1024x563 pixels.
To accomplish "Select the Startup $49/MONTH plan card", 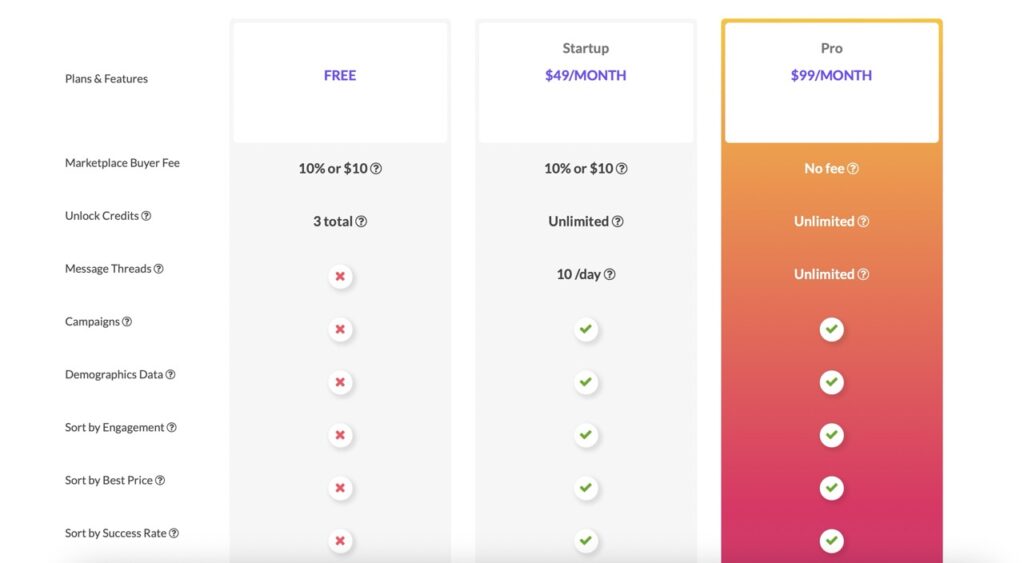I will 586,82.
